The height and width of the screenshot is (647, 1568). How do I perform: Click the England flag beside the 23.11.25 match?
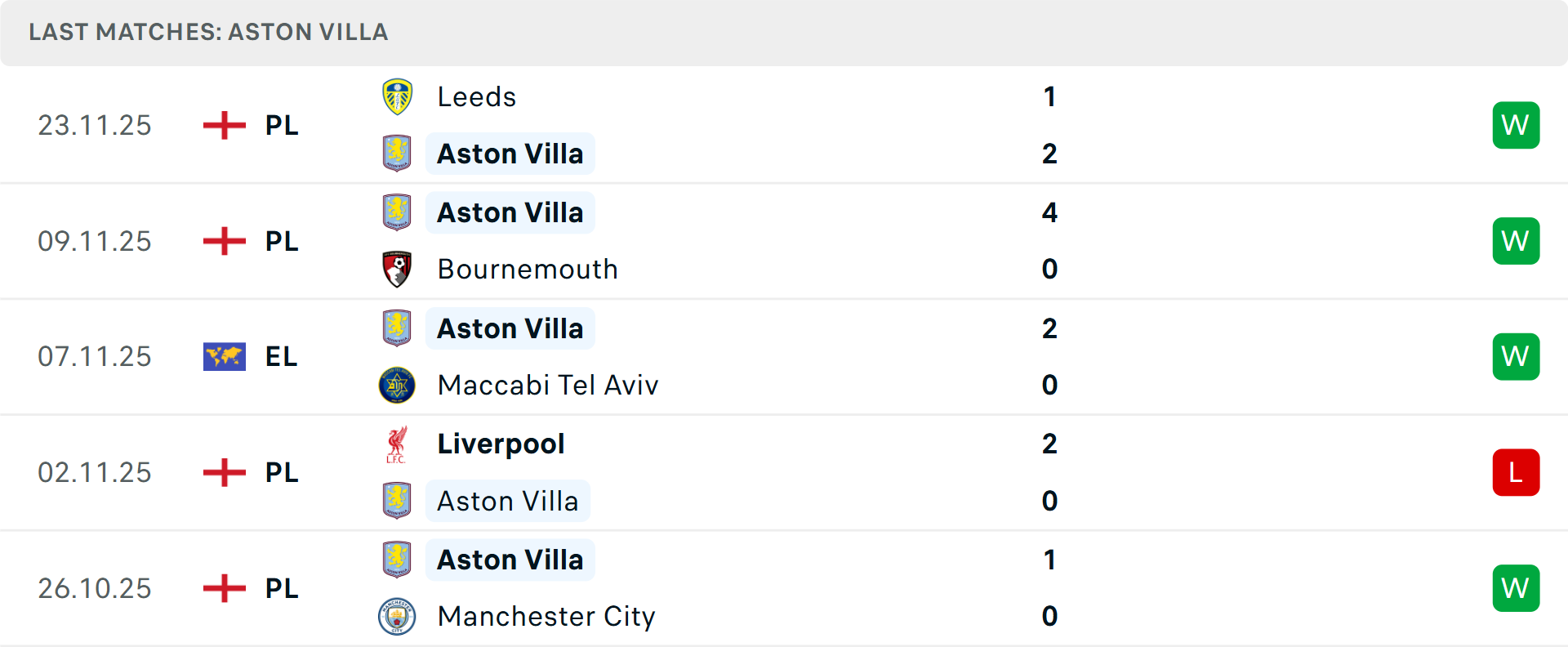pyautogui.click(x=224, y=125)
